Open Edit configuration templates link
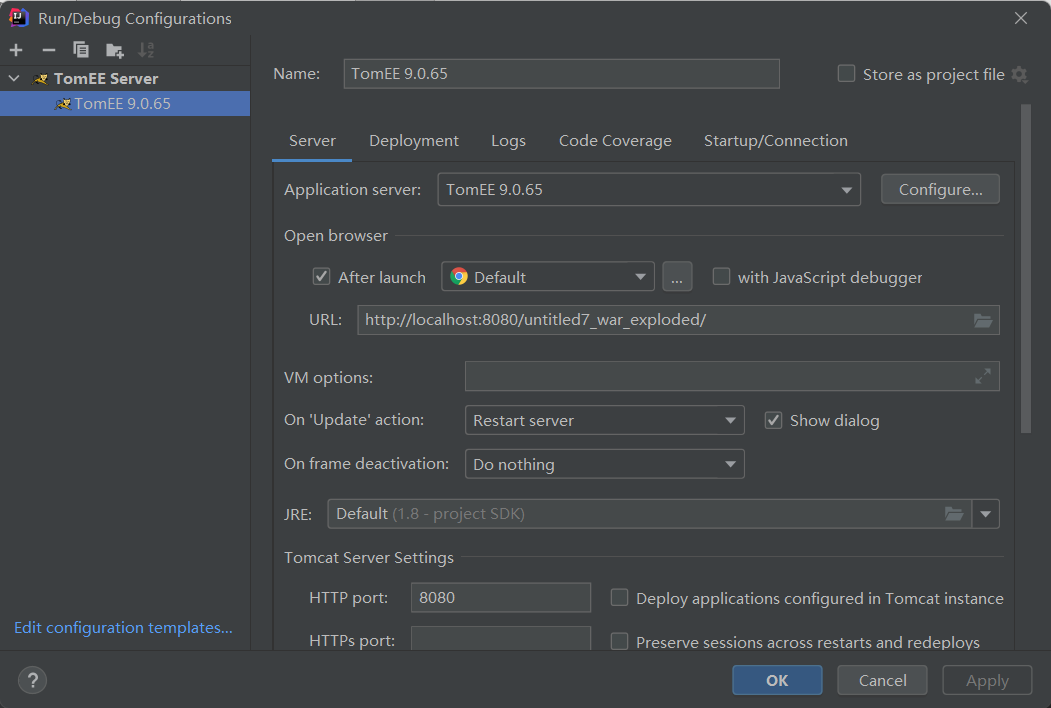1051x708 pixels. 123,628
